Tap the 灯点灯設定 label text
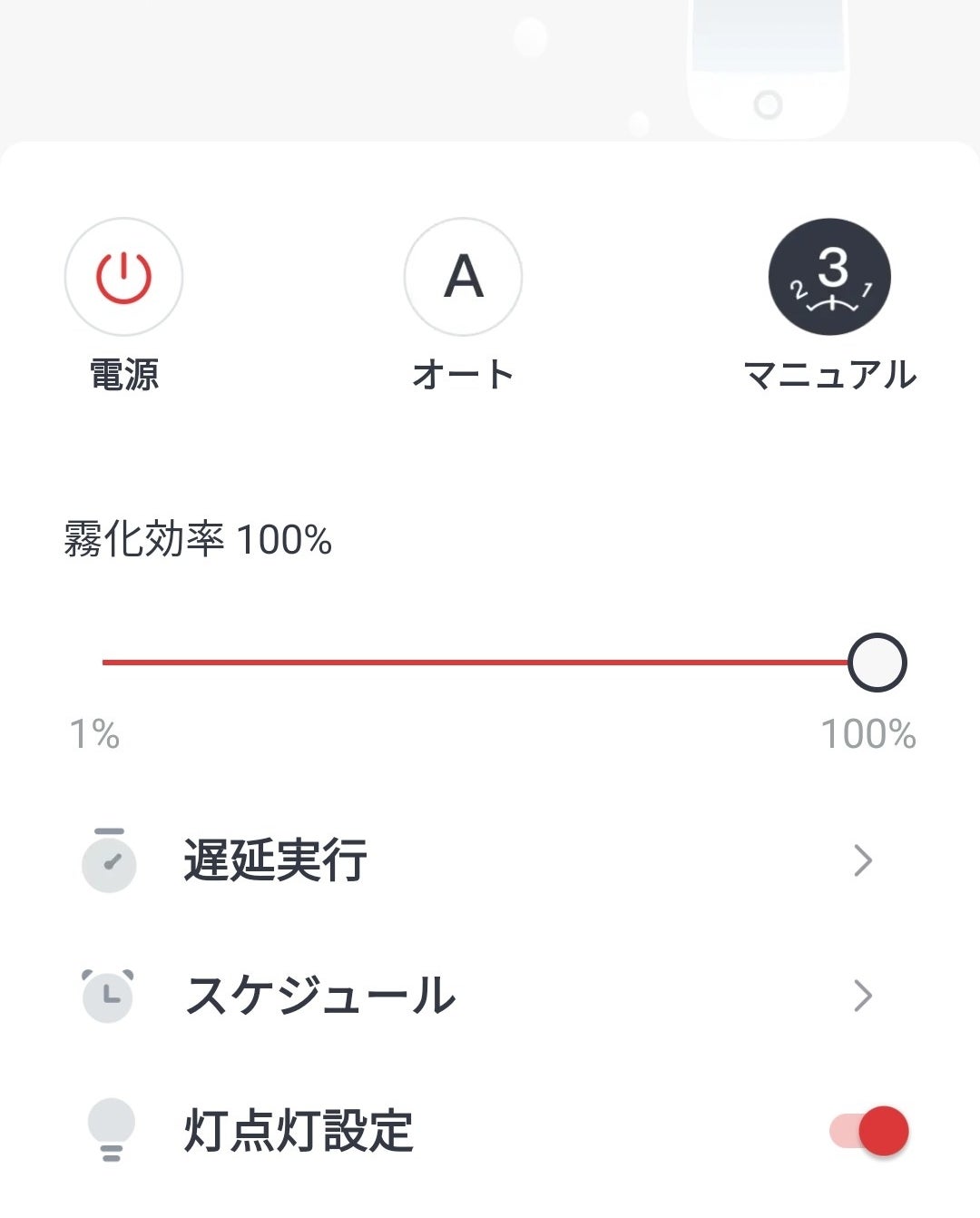Viewport: 980px width, 1218px height. (299, 1131)
